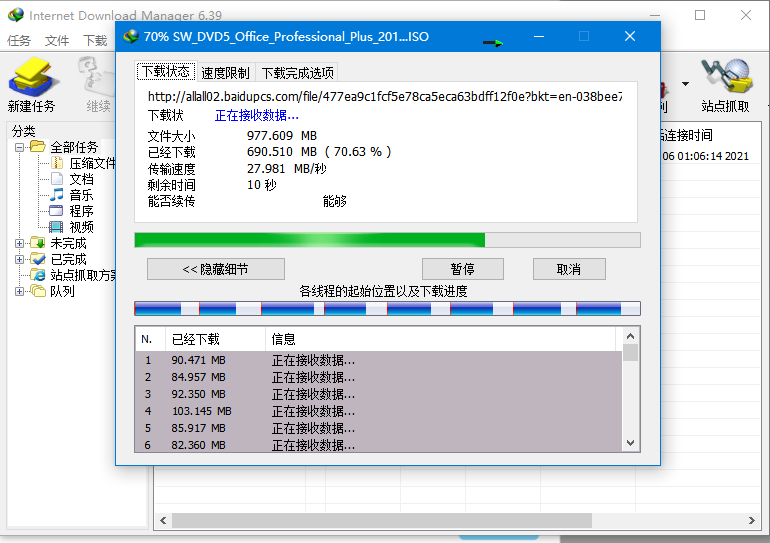This screenshot has width=770, height=543.
Task: Select thread row 103.145 MB
Action: [x=379, y=411]
